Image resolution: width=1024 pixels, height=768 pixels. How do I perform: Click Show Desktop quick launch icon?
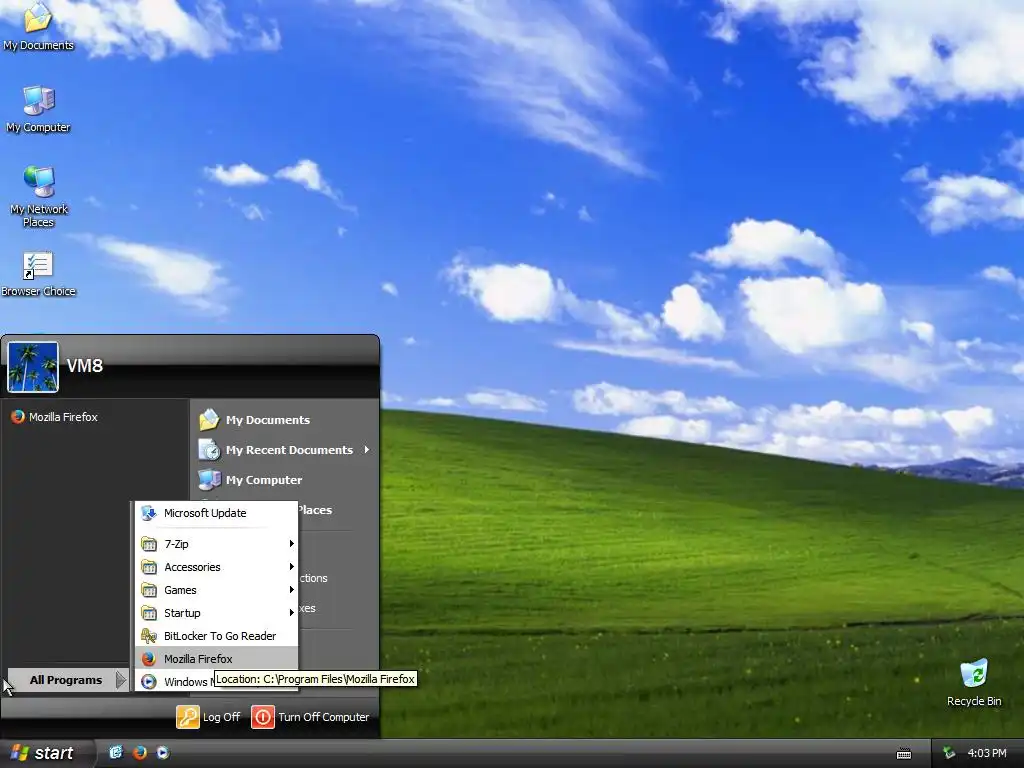pos(116,753)
